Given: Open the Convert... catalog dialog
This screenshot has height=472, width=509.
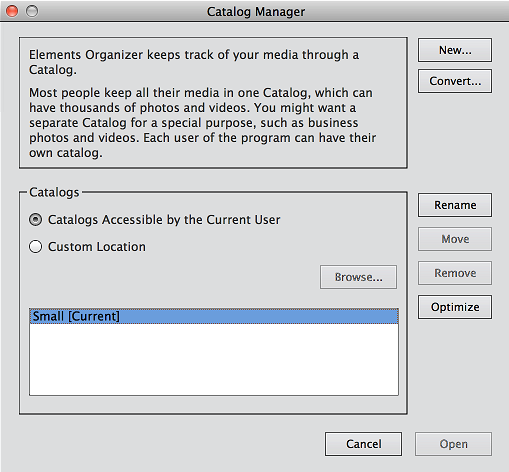Looking at the screenshot, I should click(455, 81).
